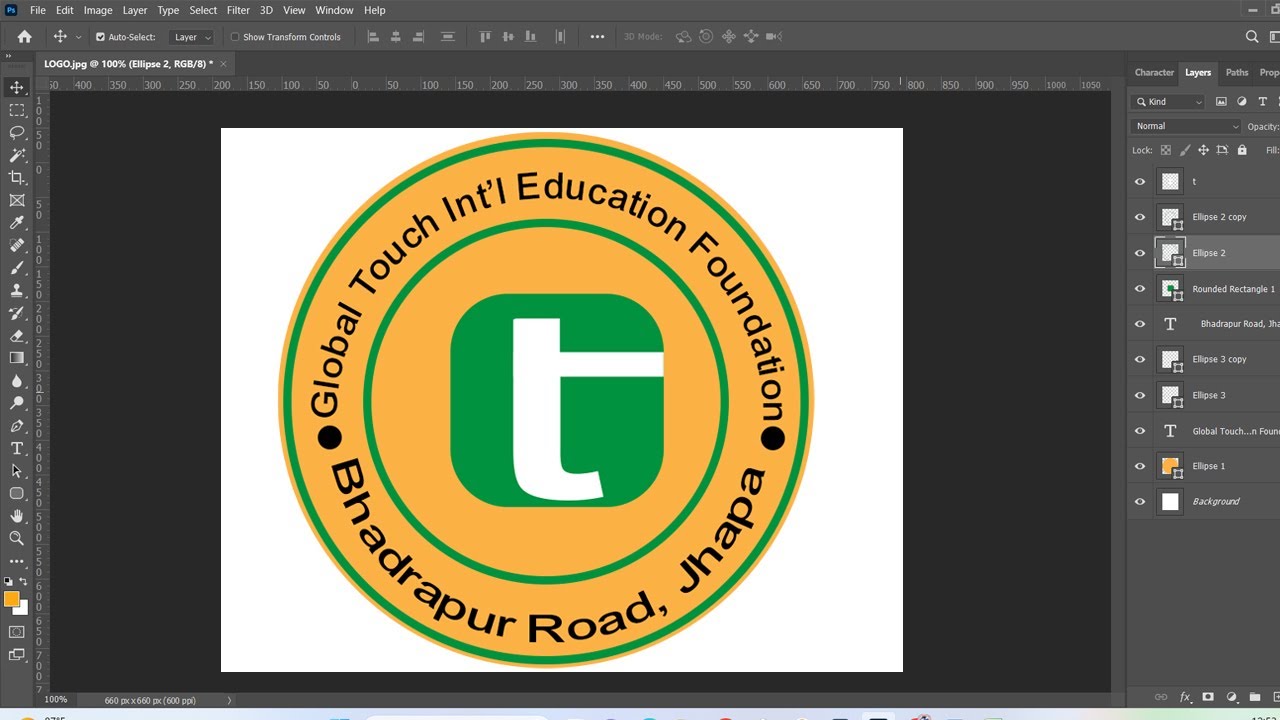This screenshot has width=1280, height=720.
Task: Select the Pen tool
Action: pos(17,426)
